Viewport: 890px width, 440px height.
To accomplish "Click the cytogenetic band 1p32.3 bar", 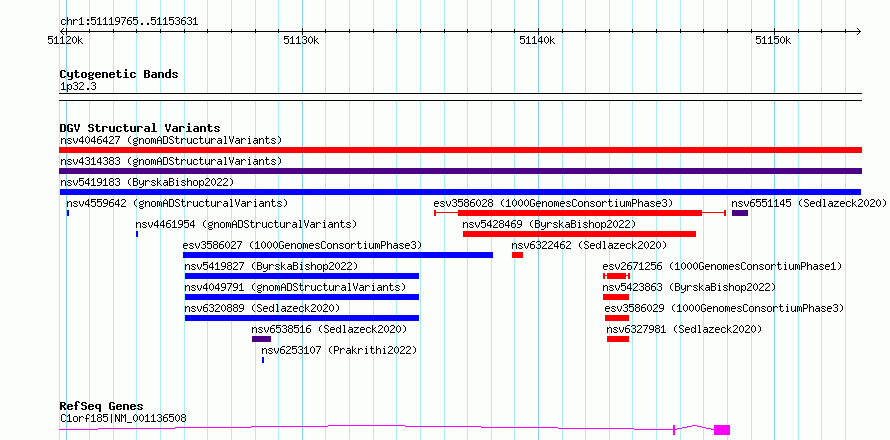I will click(x=460, y=97).
